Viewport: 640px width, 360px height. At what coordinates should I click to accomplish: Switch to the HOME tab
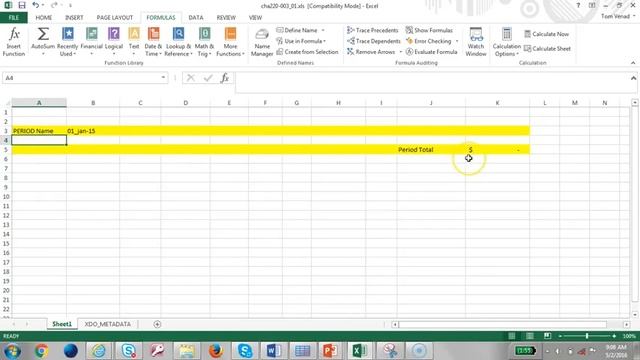tap(44, 18)
